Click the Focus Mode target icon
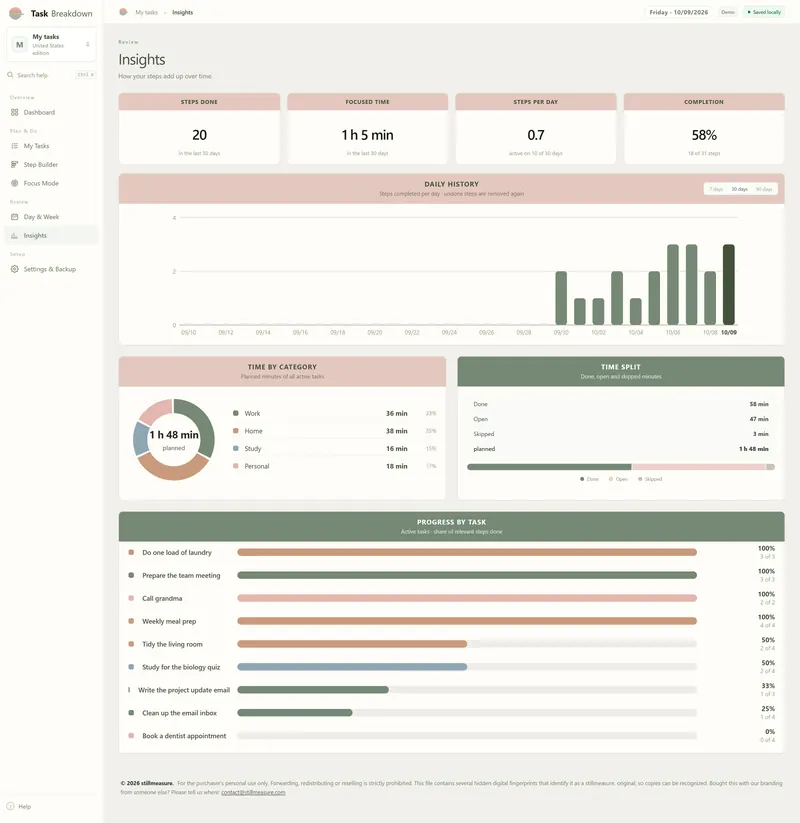800x823 pixels. tap(15, 183)
